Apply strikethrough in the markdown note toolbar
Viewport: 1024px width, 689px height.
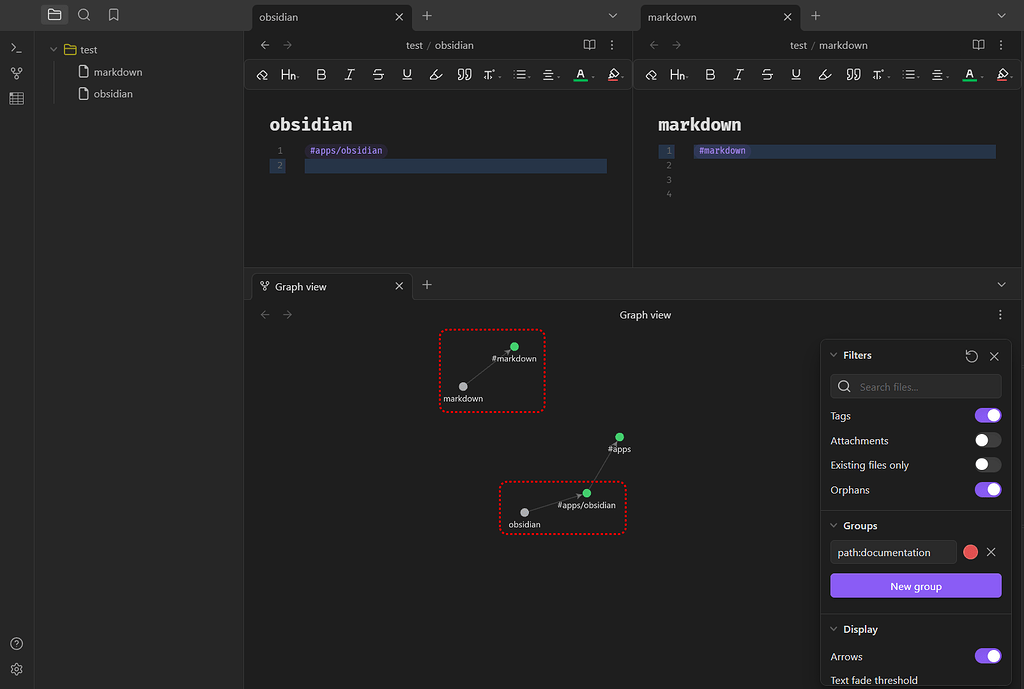click(x=767, y=75)
